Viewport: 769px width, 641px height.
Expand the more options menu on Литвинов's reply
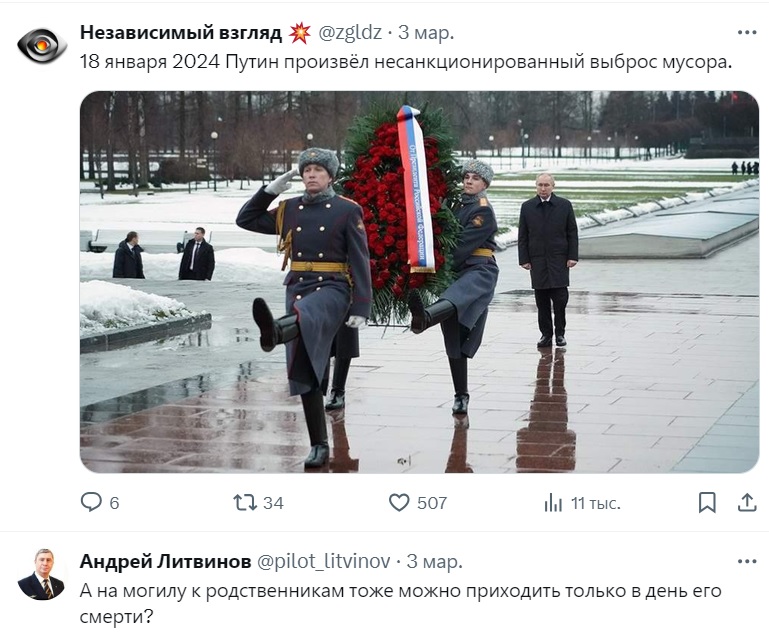pos(747,561)
